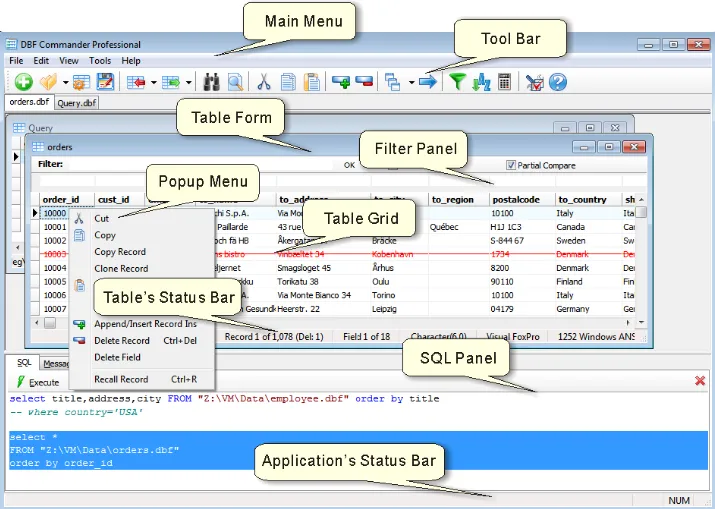Click the green funnel Filter icon
The height and width of the screenshot is (509, 715).
[x=457, y=82]
